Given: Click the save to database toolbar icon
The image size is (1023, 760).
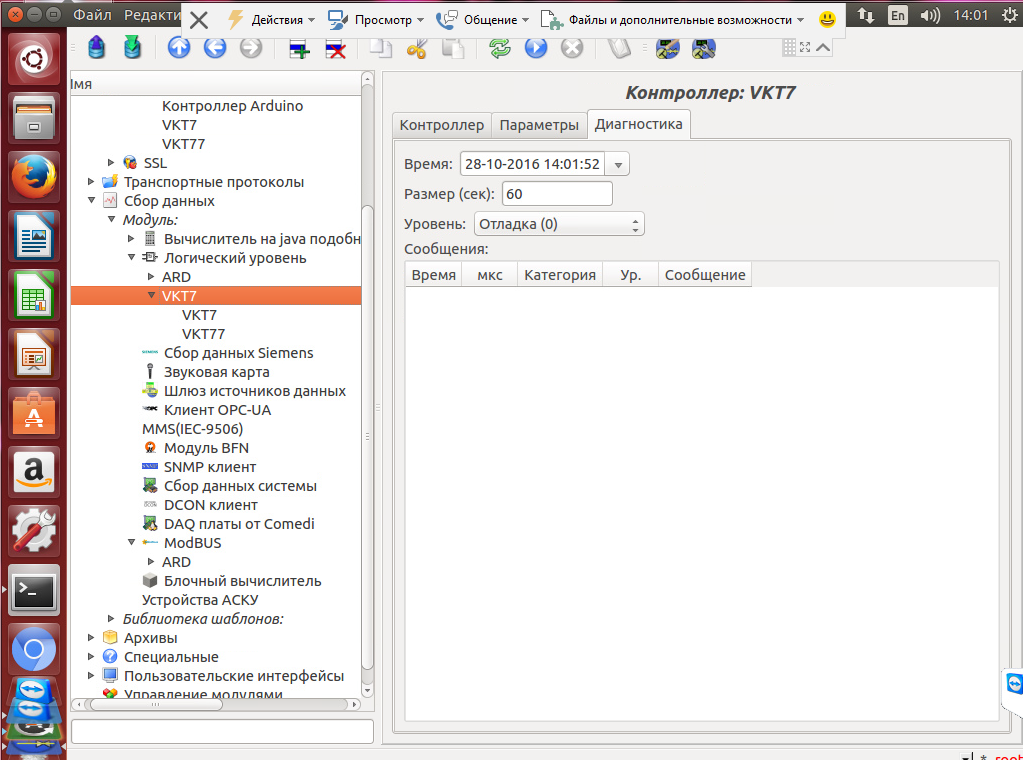Looking at the screenshot, I should [x=132, y=48].
